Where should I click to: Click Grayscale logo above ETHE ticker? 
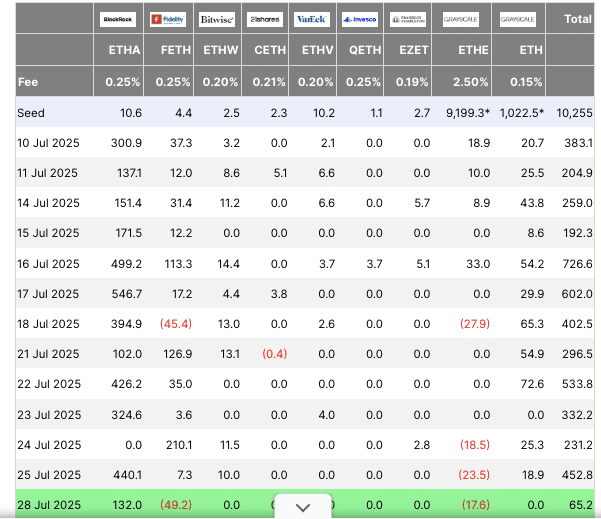463,19
